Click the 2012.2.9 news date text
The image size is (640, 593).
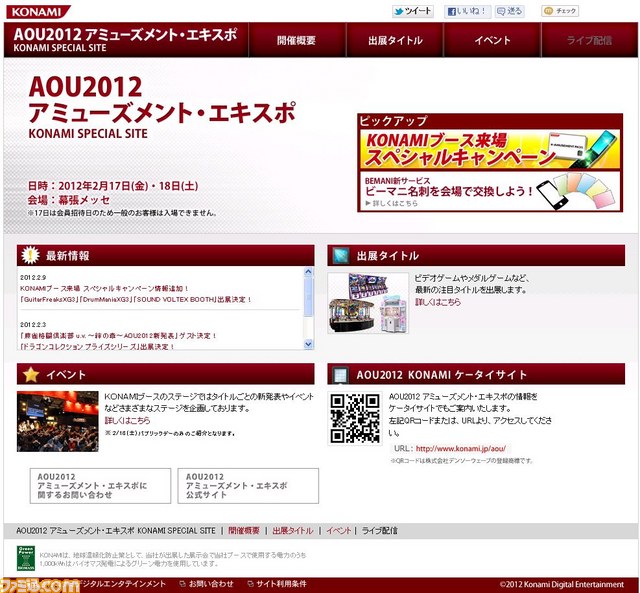tap(33, 277)
